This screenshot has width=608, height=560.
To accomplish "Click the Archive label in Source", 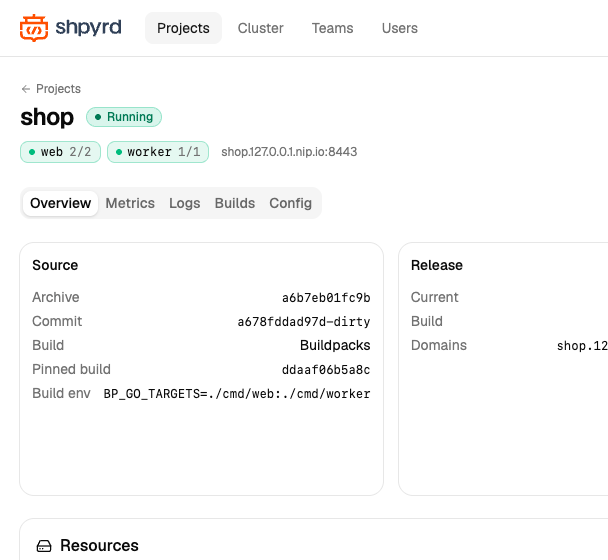I will [55, 297].
